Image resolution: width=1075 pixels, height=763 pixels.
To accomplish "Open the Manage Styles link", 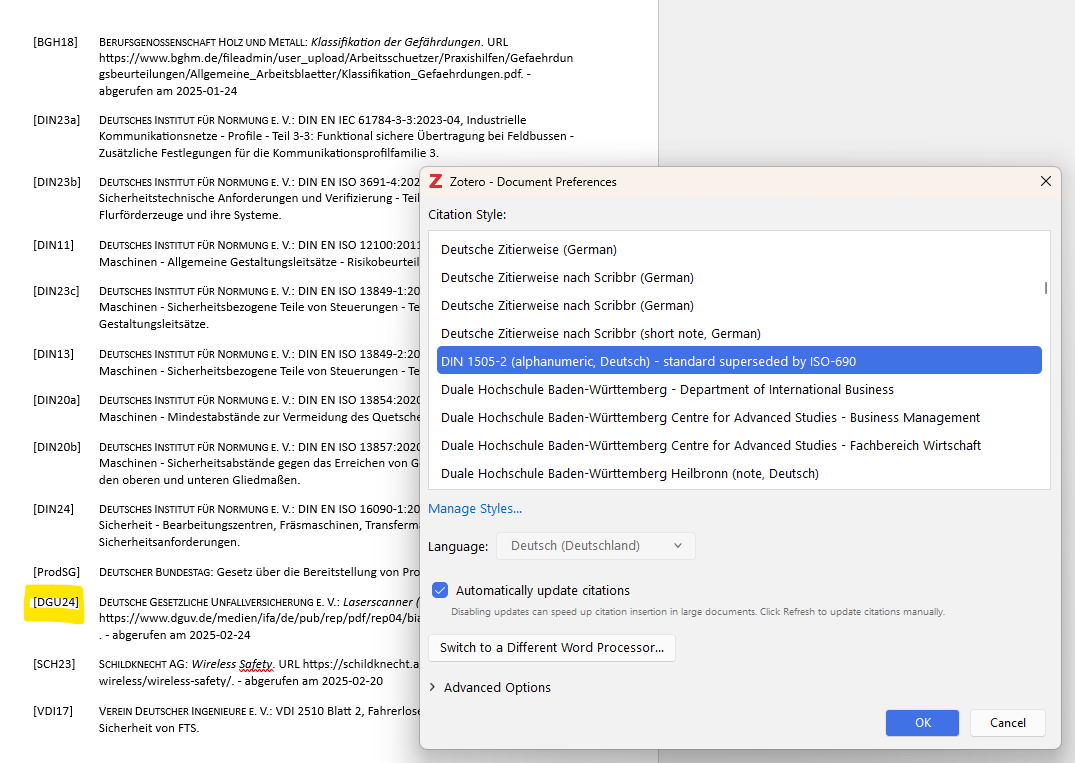I will click(x=474, y=509).
